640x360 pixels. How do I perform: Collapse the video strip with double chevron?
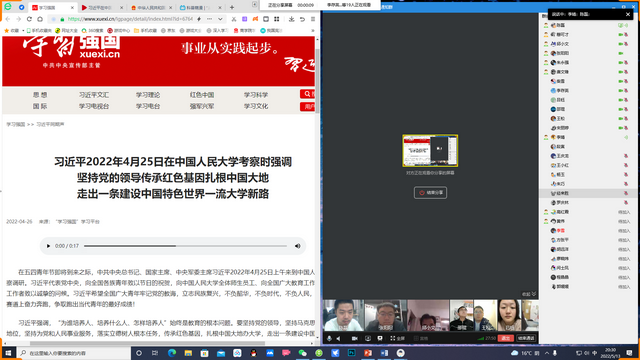(x=533, y=294)
